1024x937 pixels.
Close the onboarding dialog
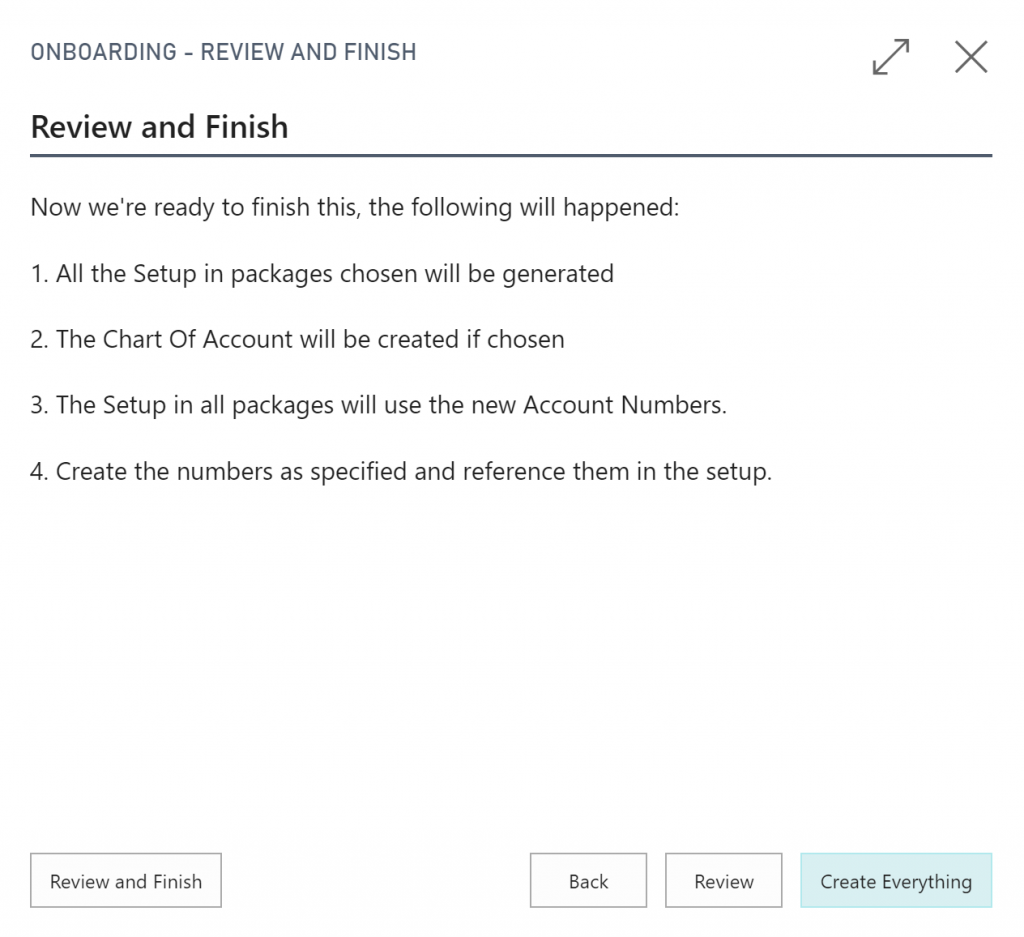click(971, 57)
